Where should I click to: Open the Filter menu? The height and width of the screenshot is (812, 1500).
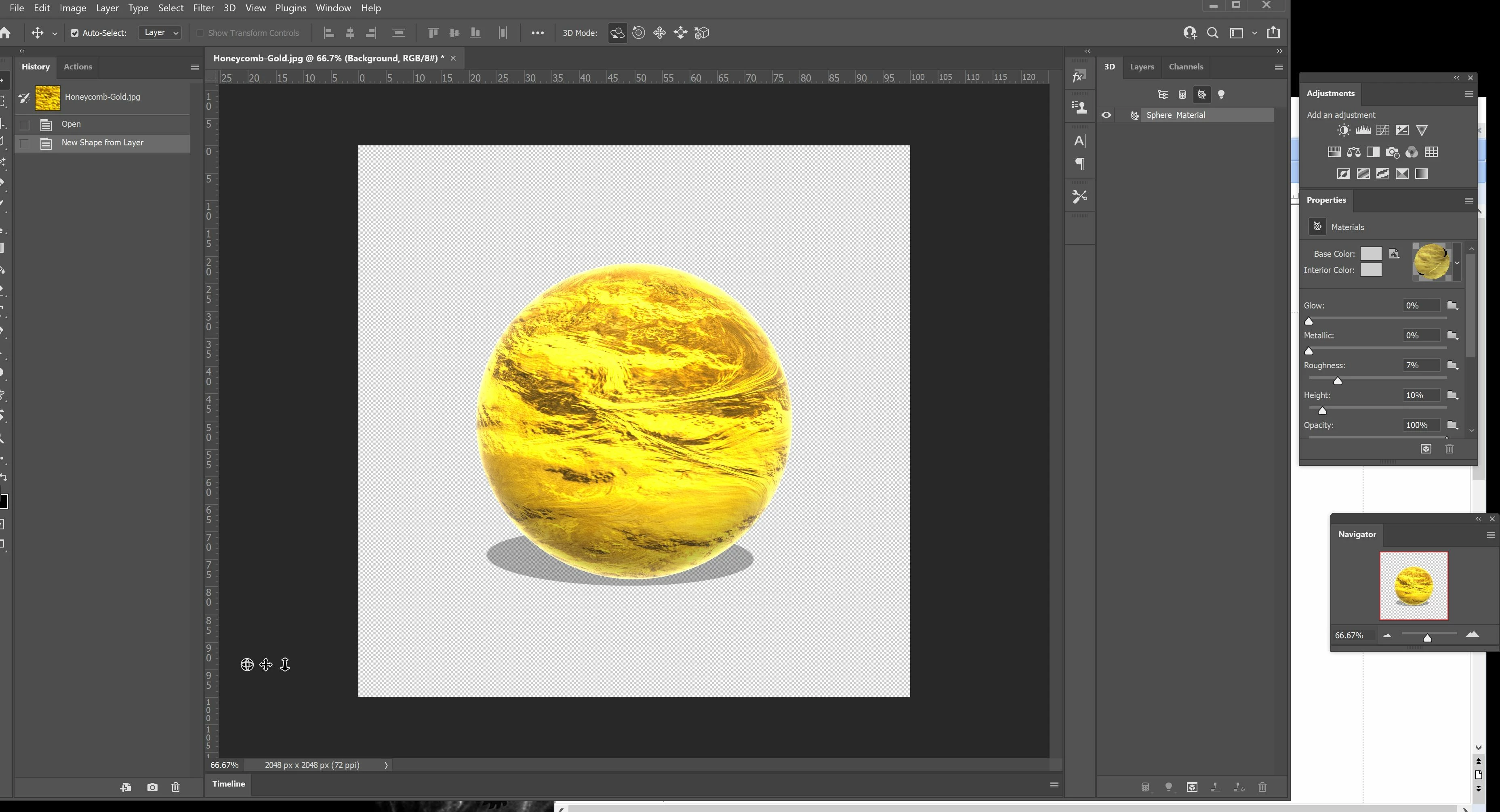pyautogui.click(x=203, y=8)
